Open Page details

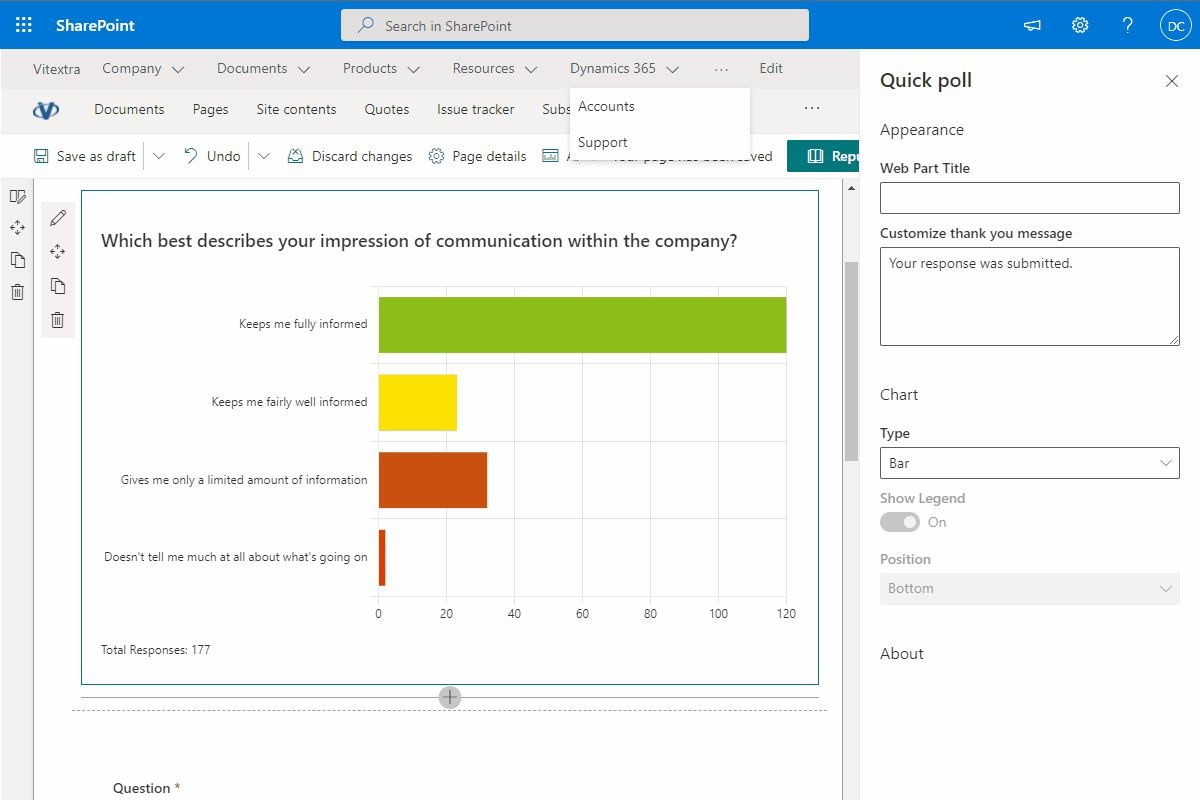[x=478, y=156]
